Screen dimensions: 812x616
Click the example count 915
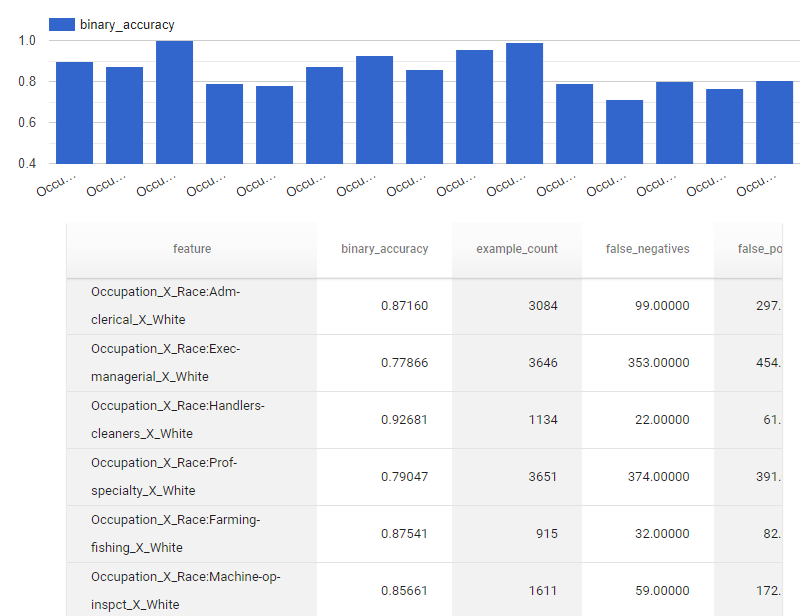pos(547,534)
